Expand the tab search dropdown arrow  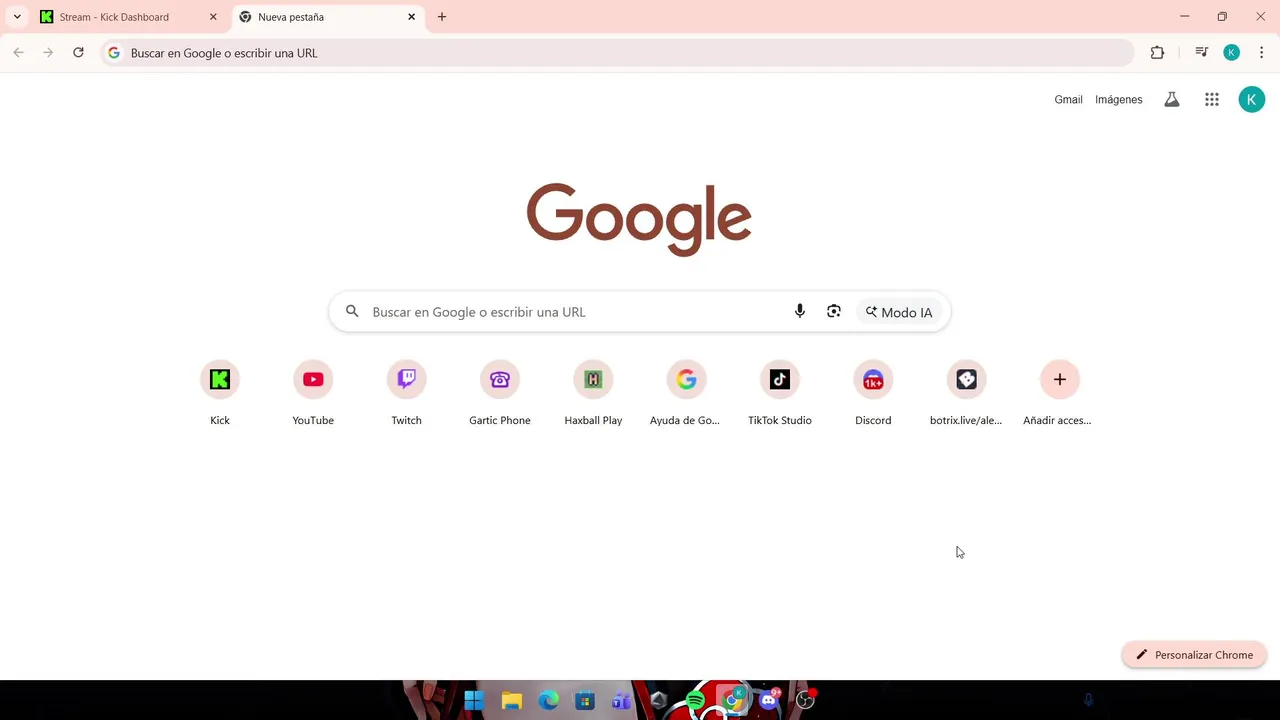pyautogui.click(x=17, y=17)
